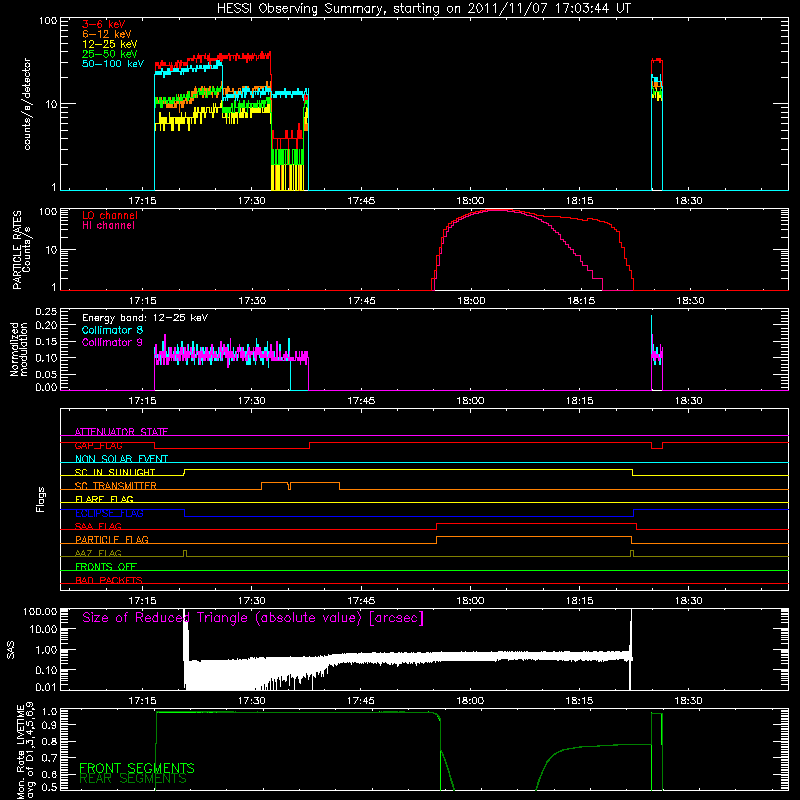The height and width of the screenshot is (800, 800).
Task: Select the REAR SEGMENTS legend label
Action: (133, 779)
